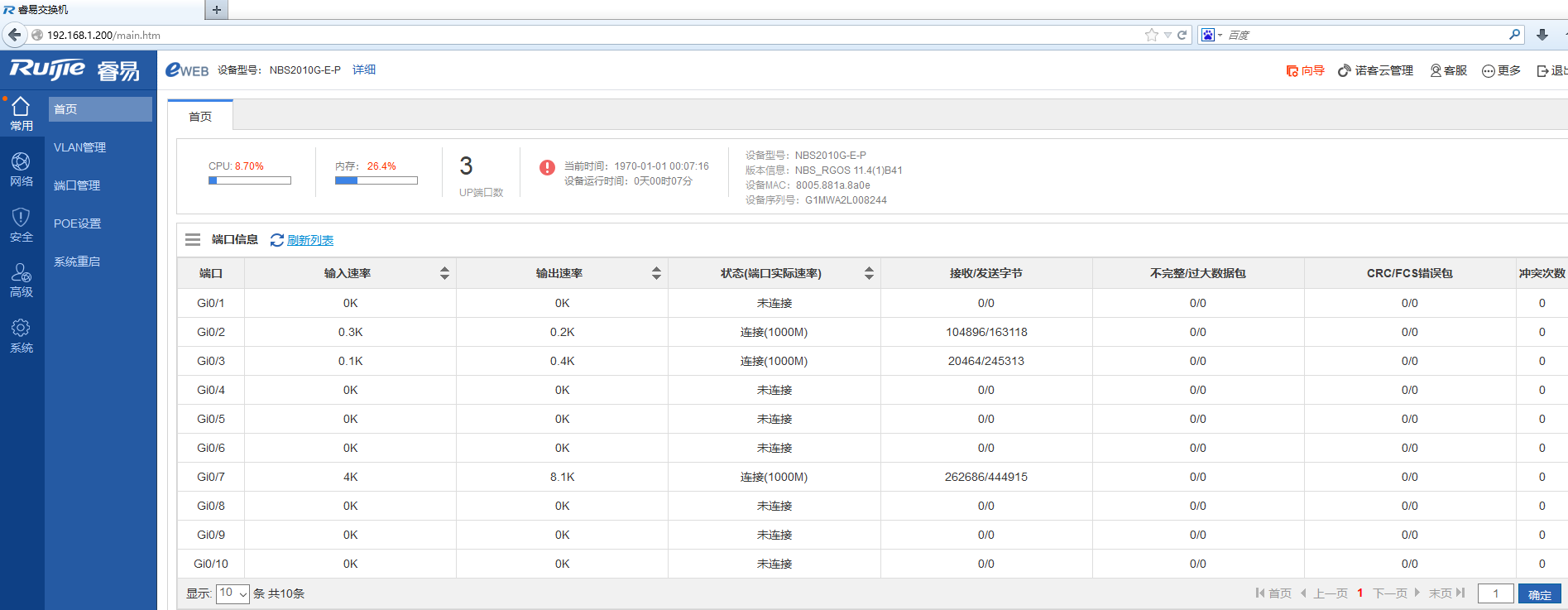Click the browser reload icon
The image size is (1568, 610).
(1182, 35)
